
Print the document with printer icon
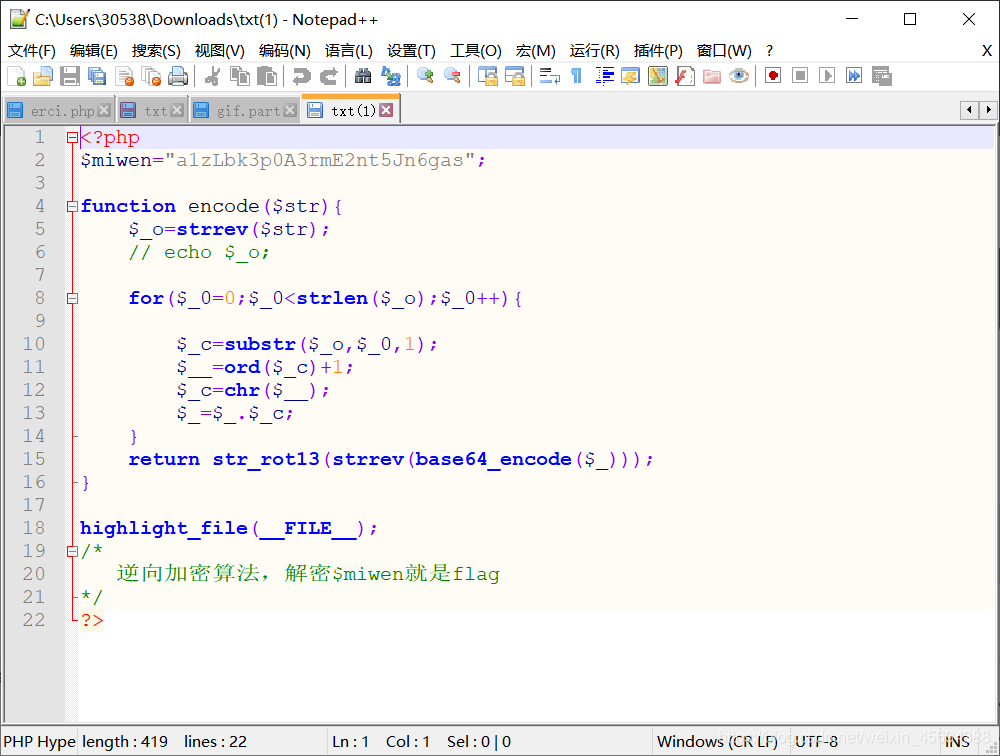click(x=178, y=76)
